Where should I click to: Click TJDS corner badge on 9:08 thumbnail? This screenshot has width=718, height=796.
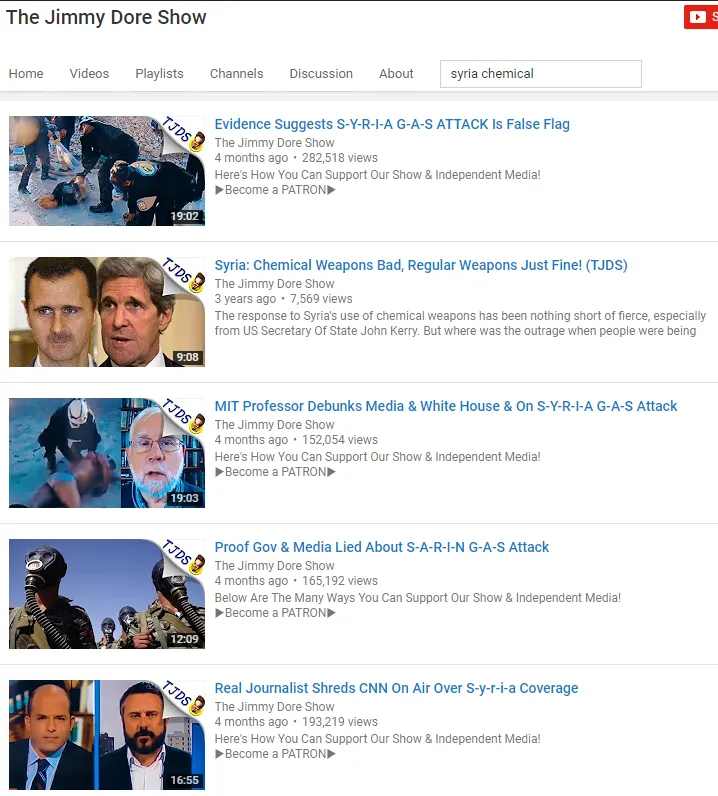[x=184, y=275]
